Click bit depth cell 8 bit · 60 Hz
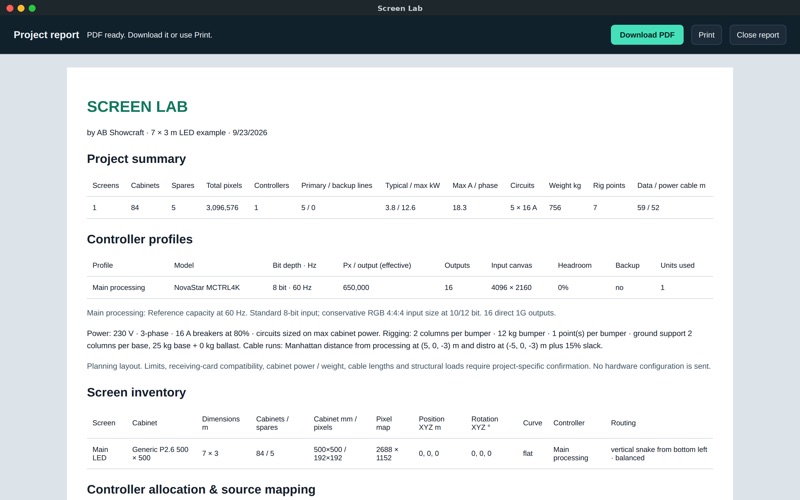800x500 pixels. pyautogui.click(x=292, y=287)
